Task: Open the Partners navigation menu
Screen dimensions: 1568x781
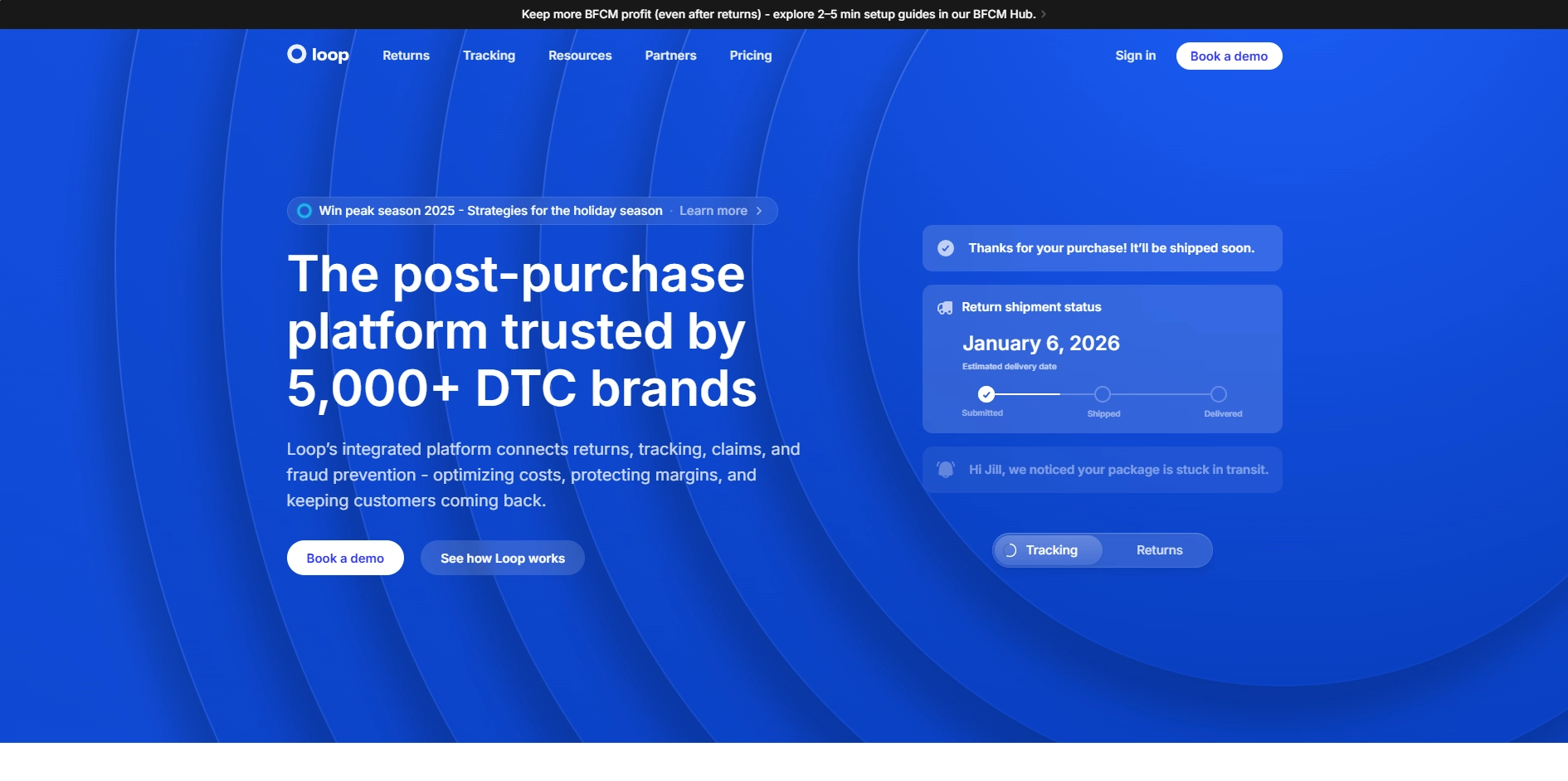Action: (670, 56)
